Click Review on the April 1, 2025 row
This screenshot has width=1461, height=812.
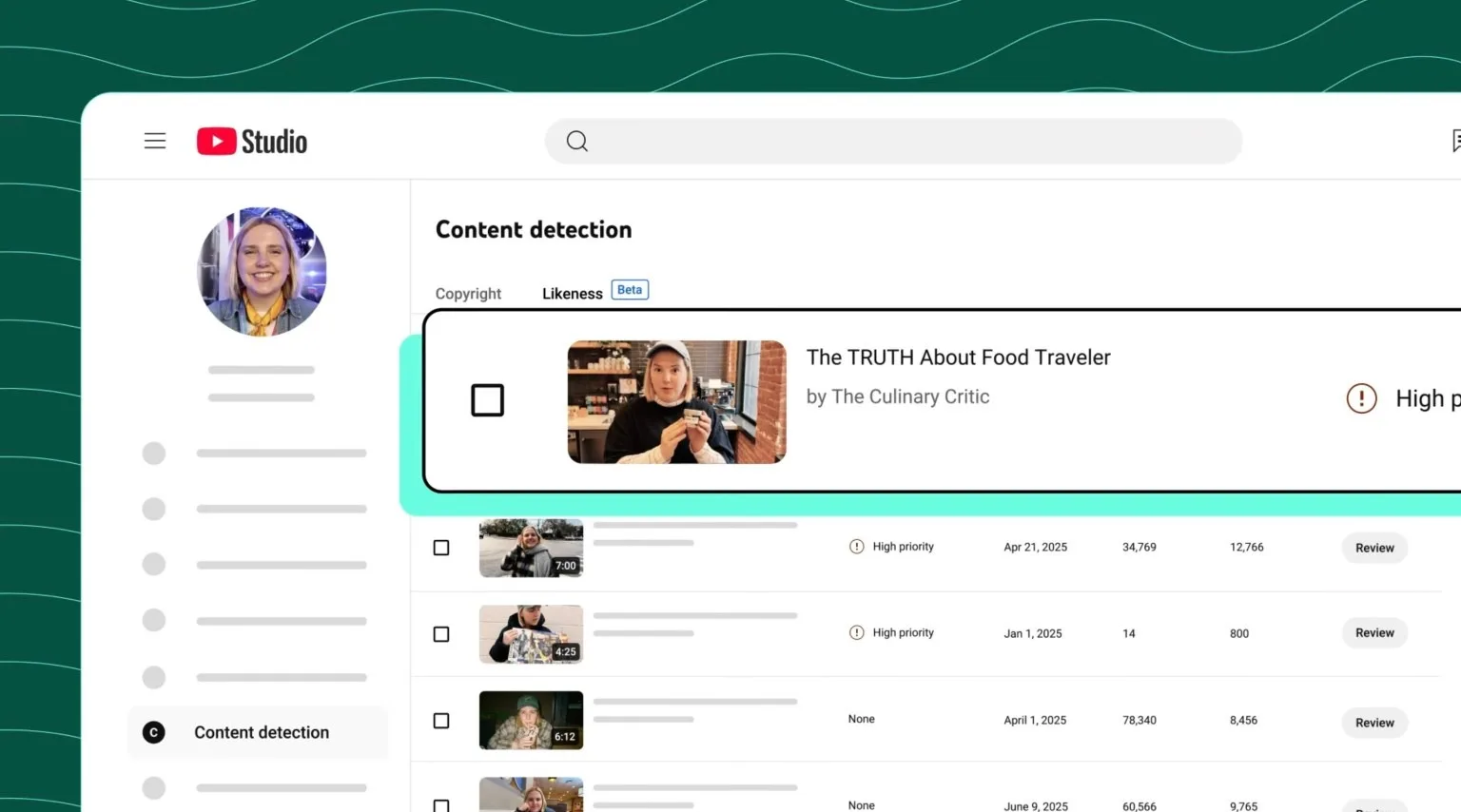point(1373,723)
